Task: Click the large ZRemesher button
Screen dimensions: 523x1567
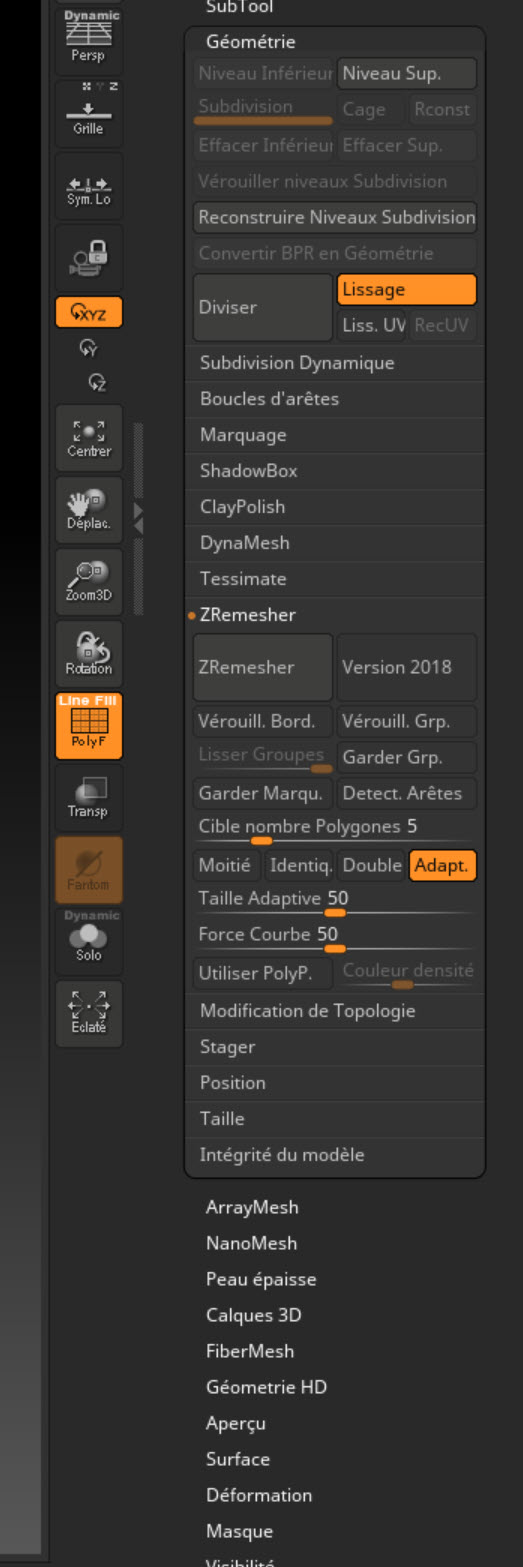Action: pos(262,667)
